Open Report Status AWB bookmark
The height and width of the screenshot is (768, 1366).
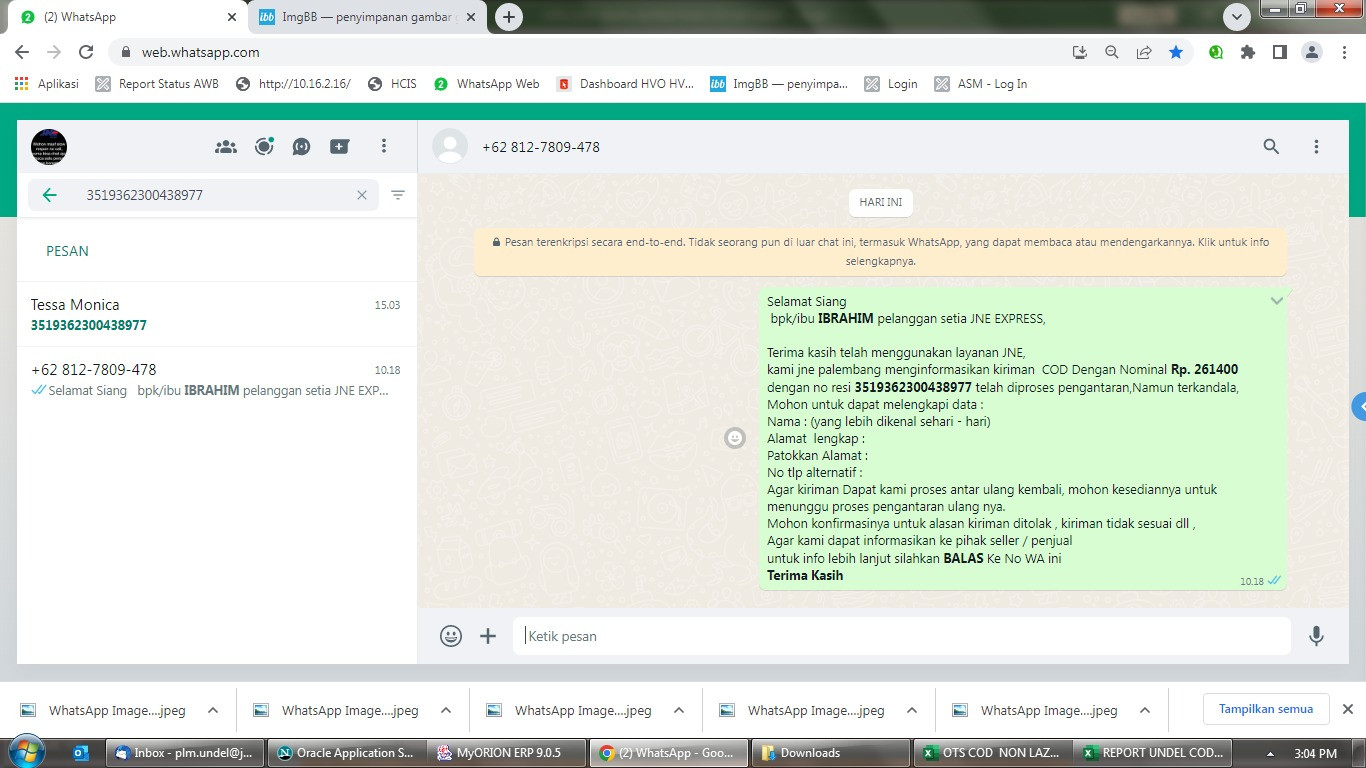click(157, 84)
